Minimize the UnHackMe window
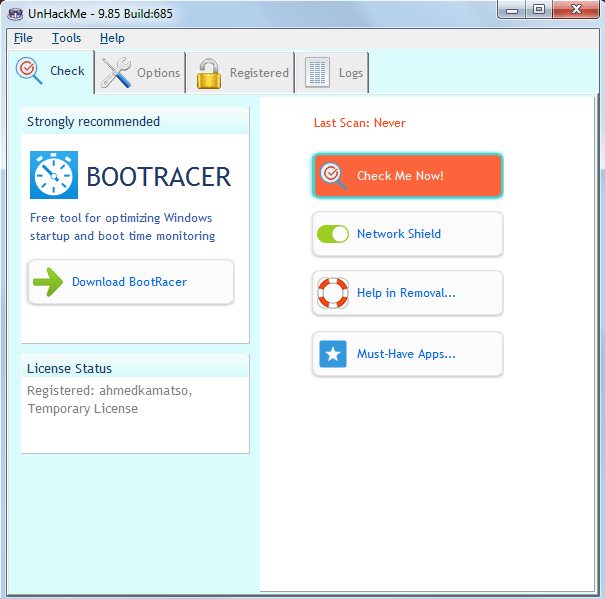605x599 pixels. click(512, 10)
